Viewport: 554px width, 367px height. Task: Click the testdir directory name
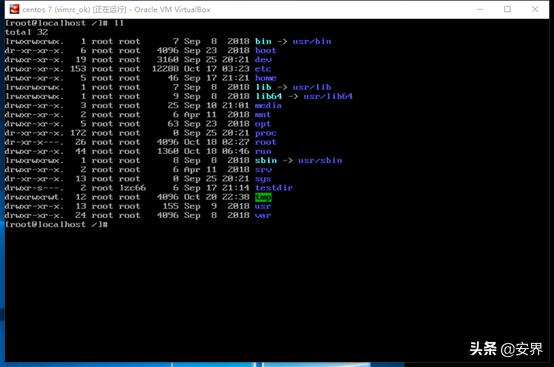pos(274,188)
